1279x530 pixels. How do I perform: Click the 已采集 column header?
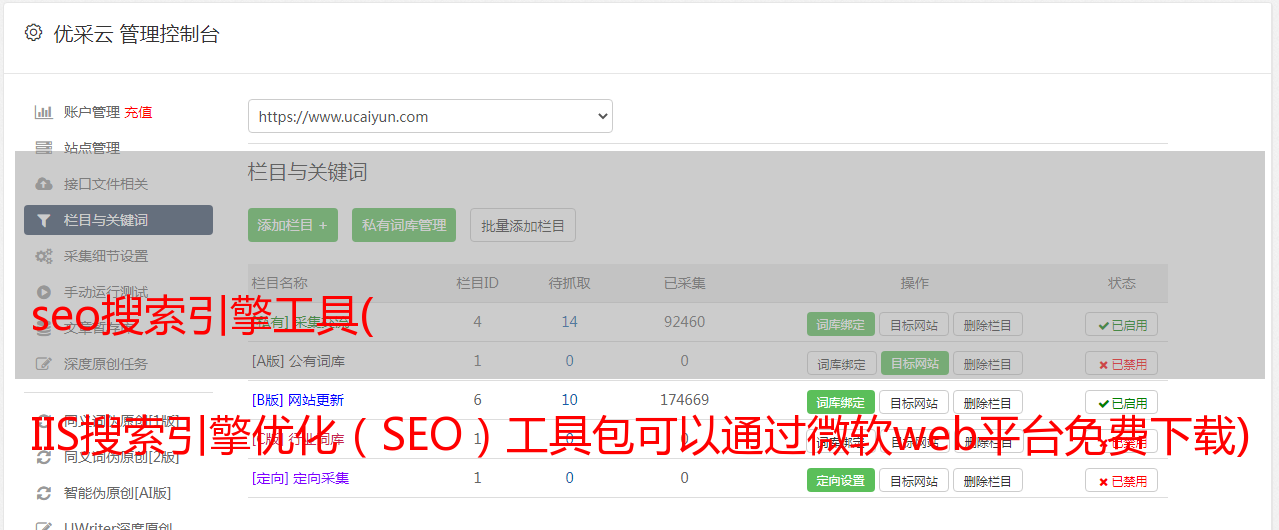pos(684,283)
